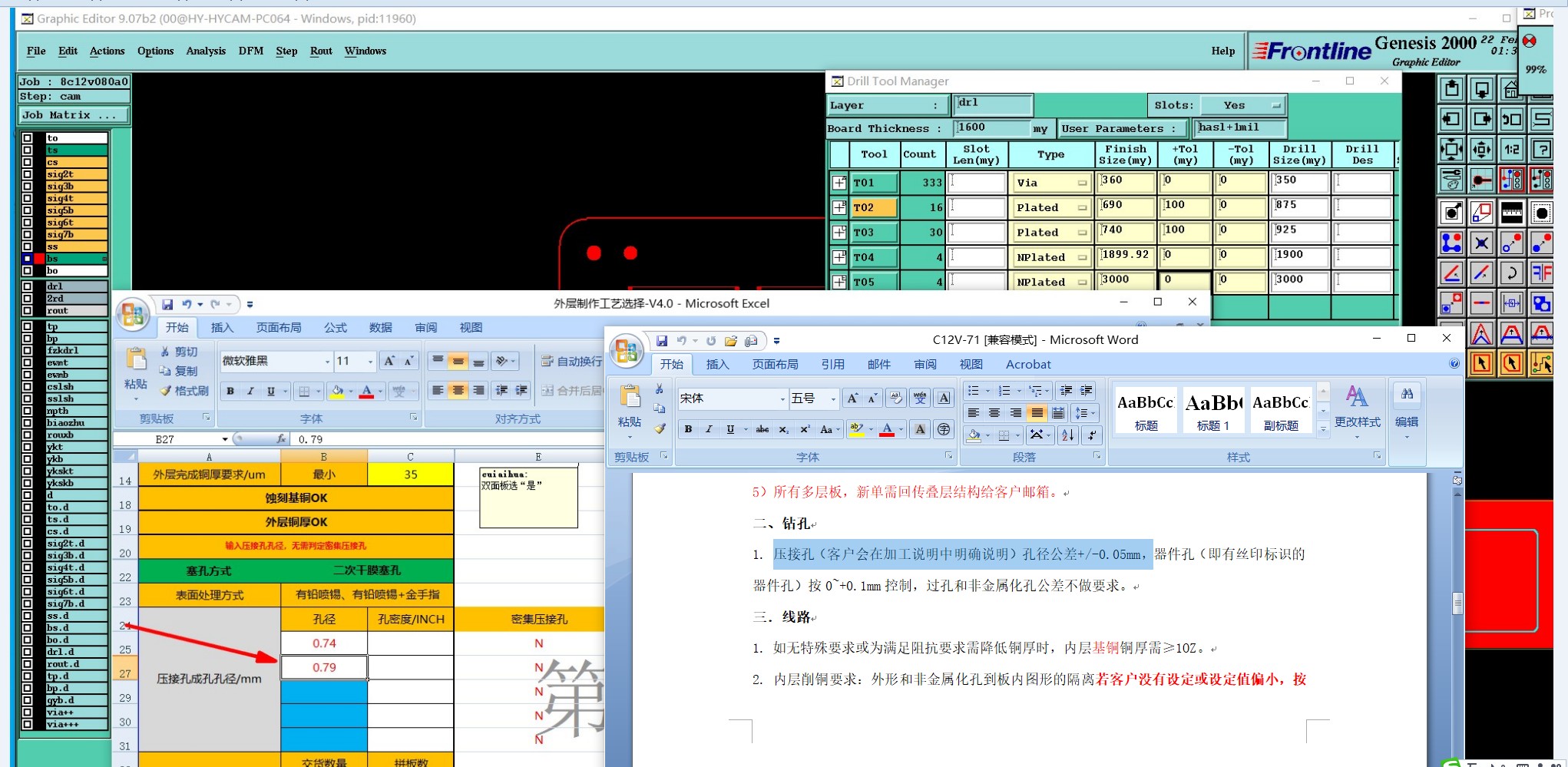Toggle visibility box for layer sig2t
Viewport: 1568px width, 767px height.
[28, 174]
